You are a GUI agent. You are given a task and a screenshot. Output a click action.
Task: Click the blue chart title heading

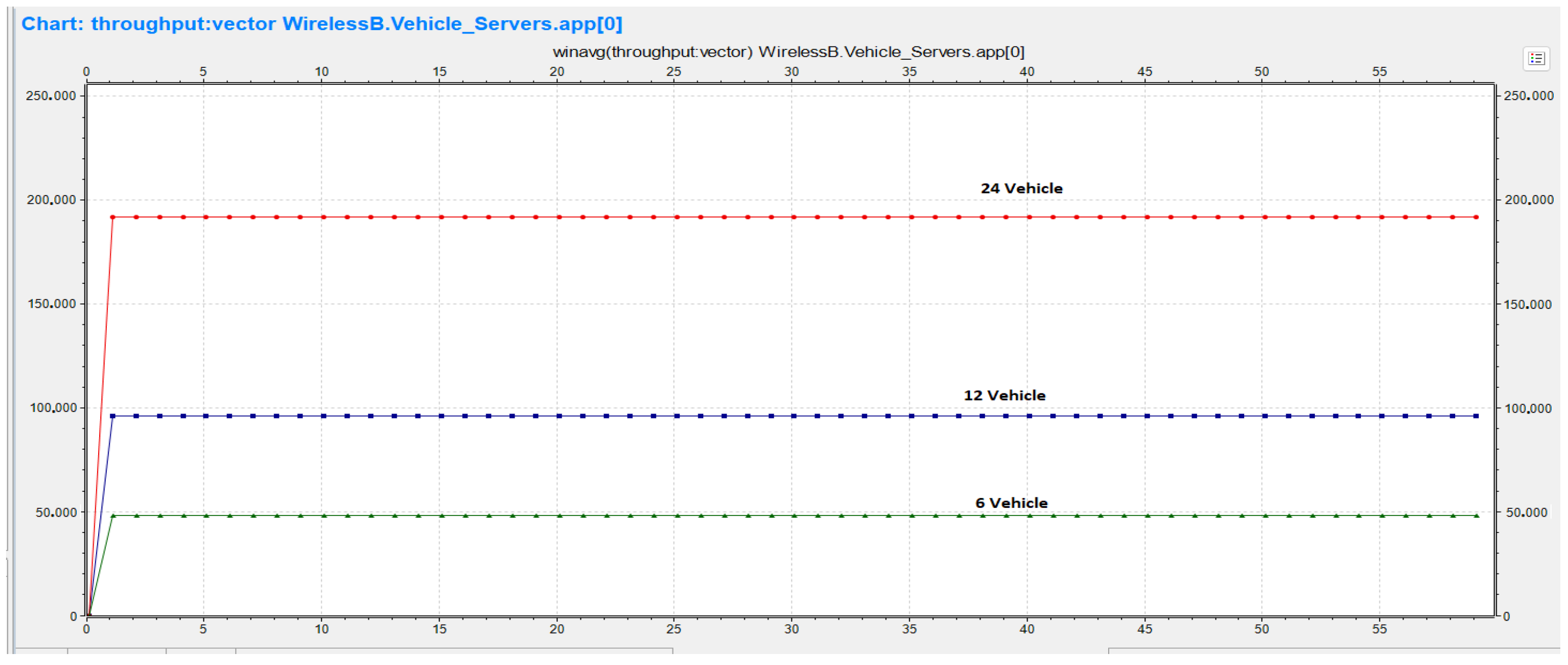coord(321,24)
